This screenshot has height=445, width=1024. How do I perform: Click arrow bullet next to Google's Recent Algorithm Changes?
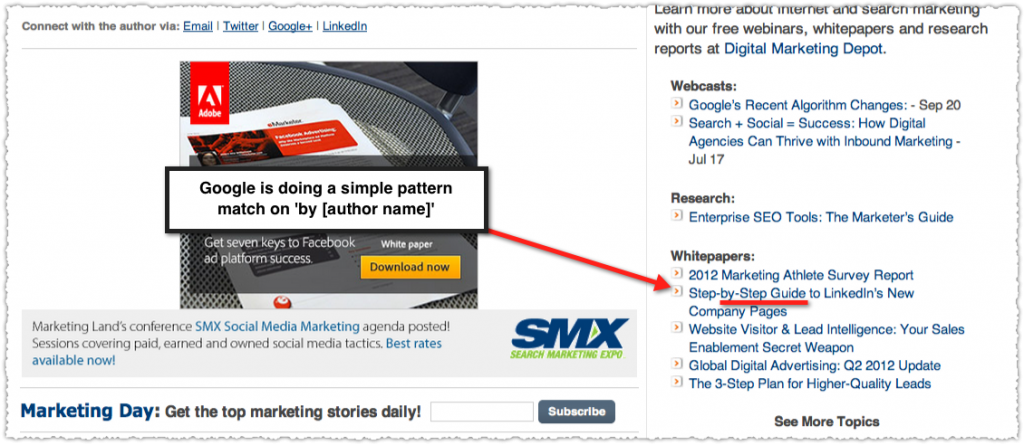point(677,103)
